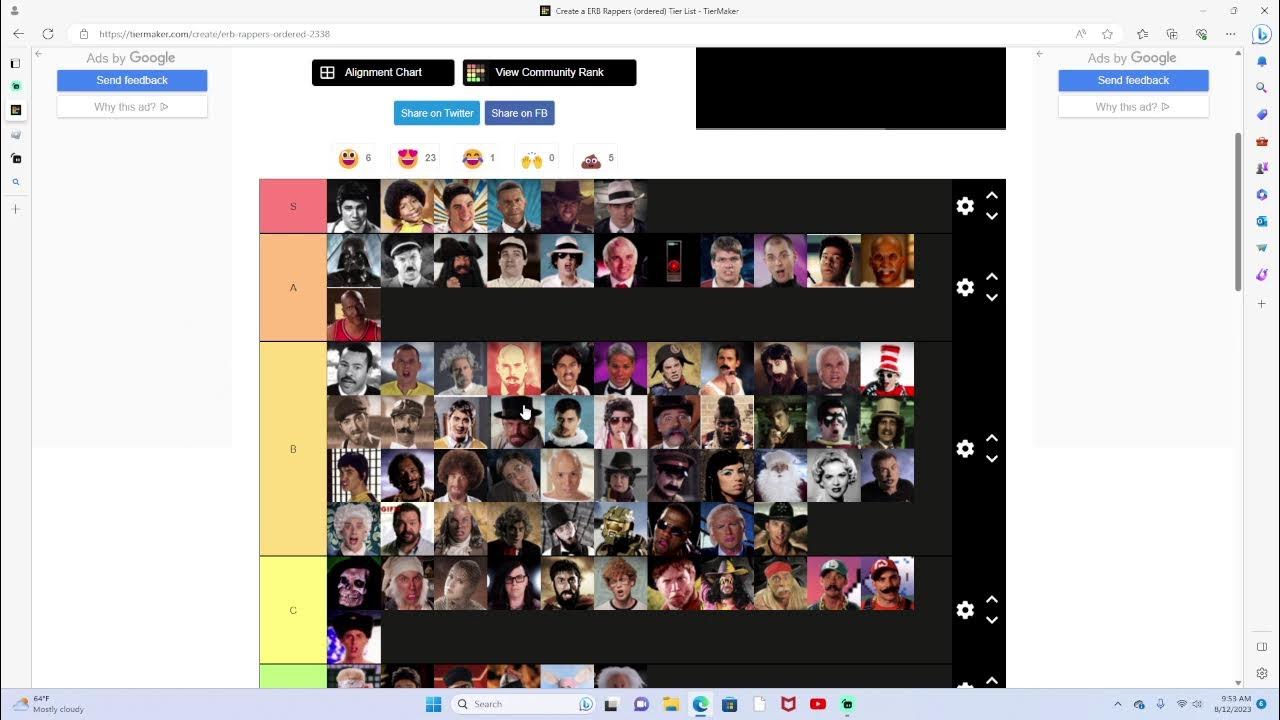
Task: Open settings gear for the A tier row
Action: [x=965, y=287]
